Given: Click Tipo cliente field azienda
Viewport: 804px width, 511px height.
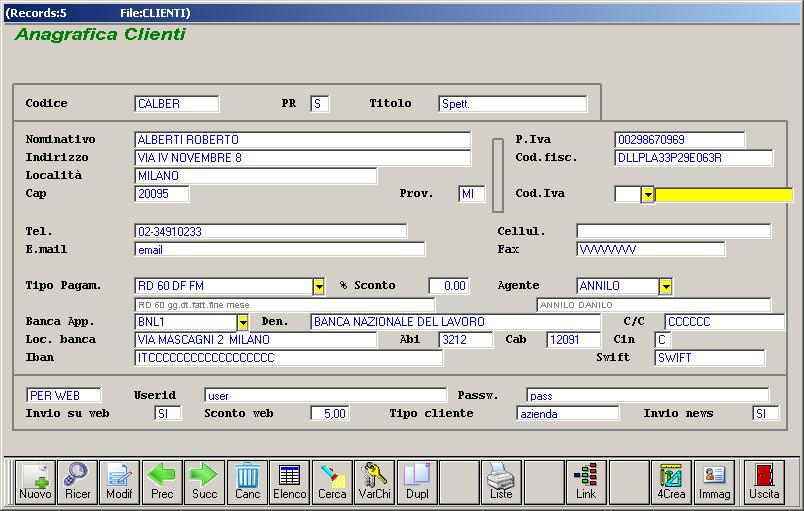Looking at the screenshot, I should [x=568, y=413].
